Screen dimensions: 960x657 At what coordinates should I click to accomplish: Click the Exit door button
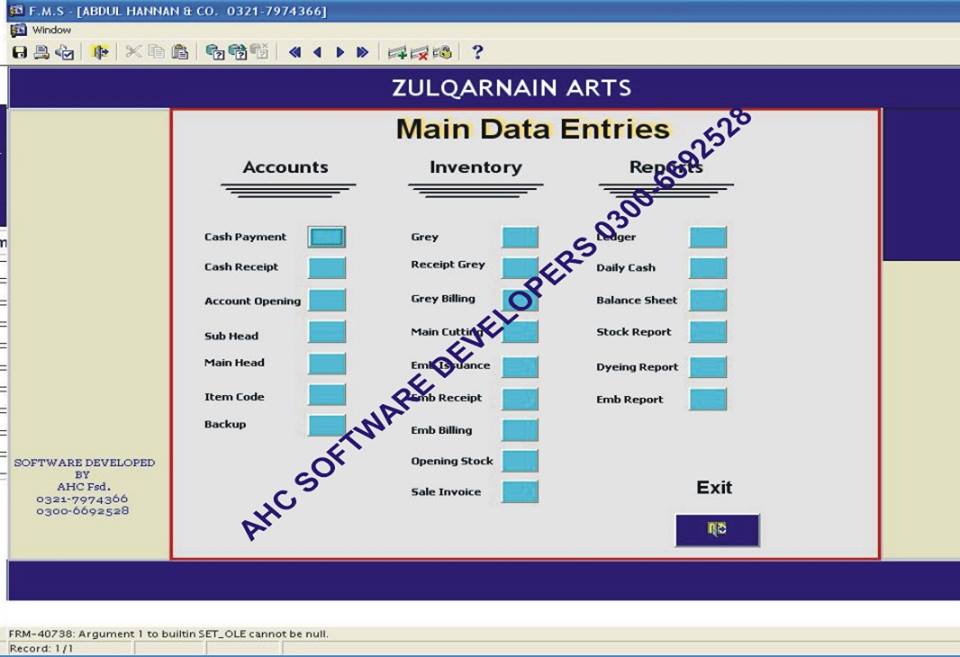pyautogui.click(x=717, y=530)
